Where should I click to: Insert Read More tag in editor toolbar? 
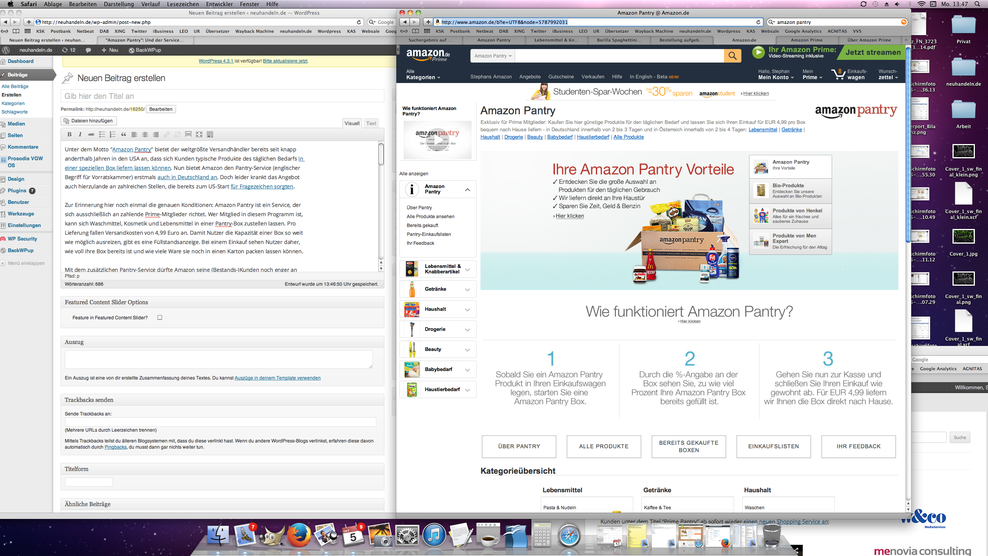188,134
